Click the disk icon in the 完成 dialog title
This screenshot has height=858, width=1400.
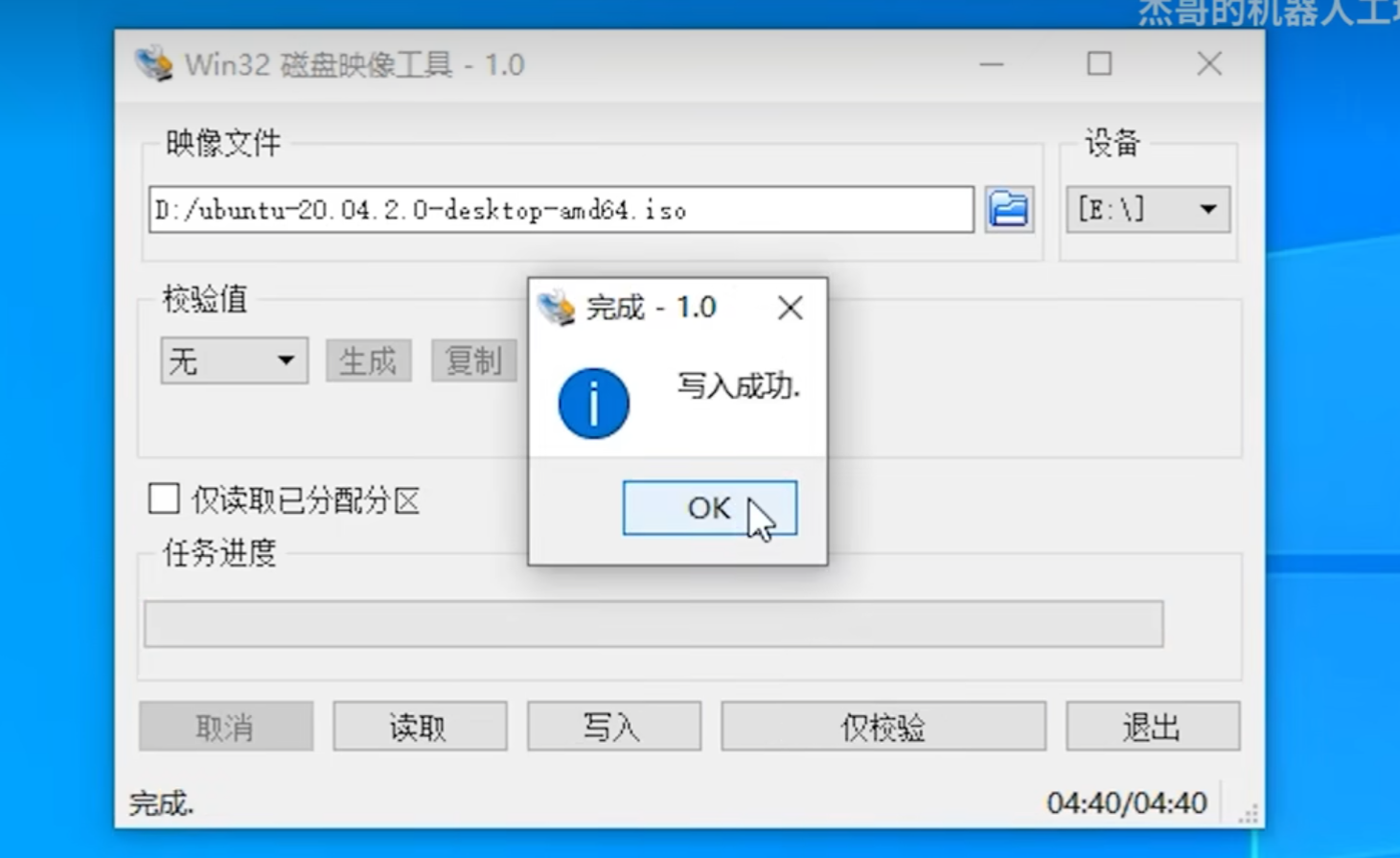click(x=556, y=308)
